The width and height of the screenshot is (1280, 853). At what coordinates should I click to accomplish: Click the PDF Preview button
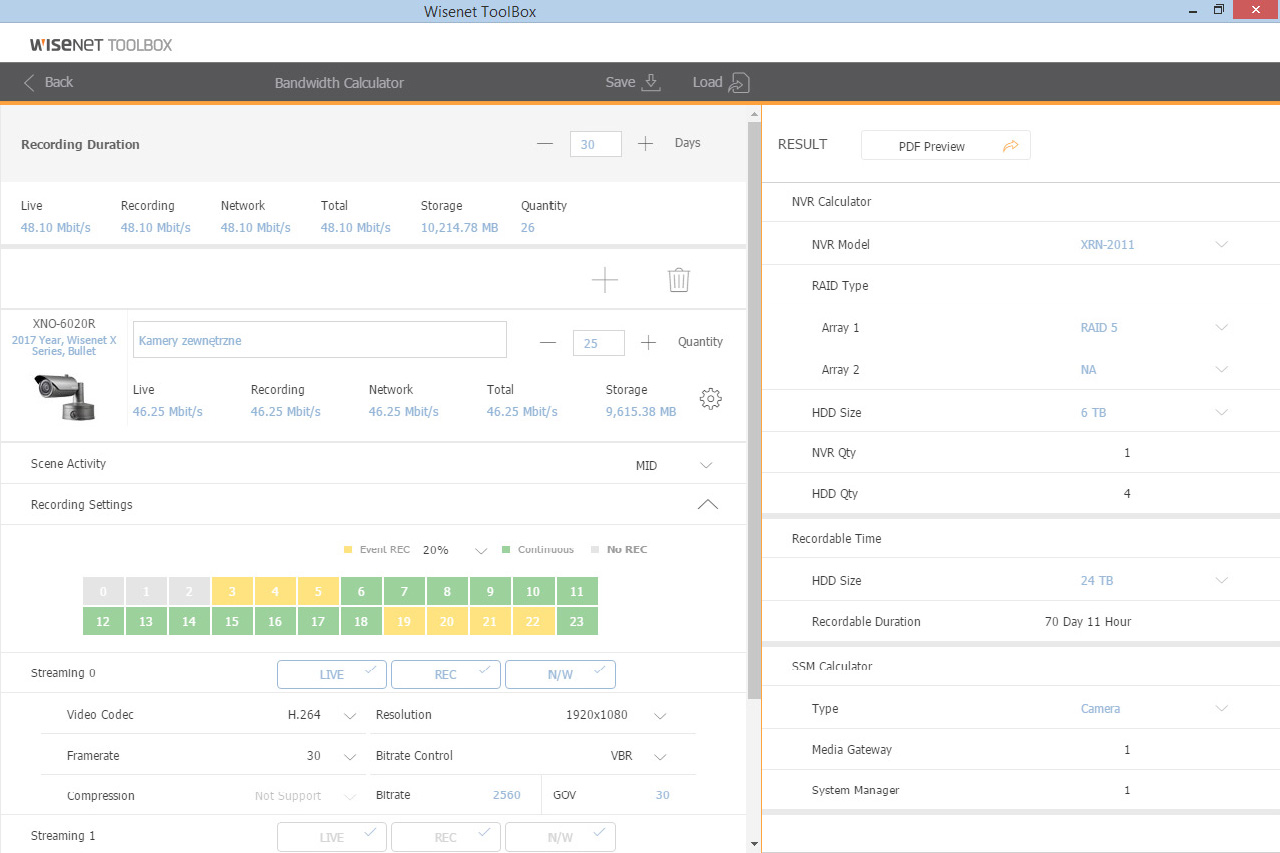pyautogui.click(x=931, y=146)
